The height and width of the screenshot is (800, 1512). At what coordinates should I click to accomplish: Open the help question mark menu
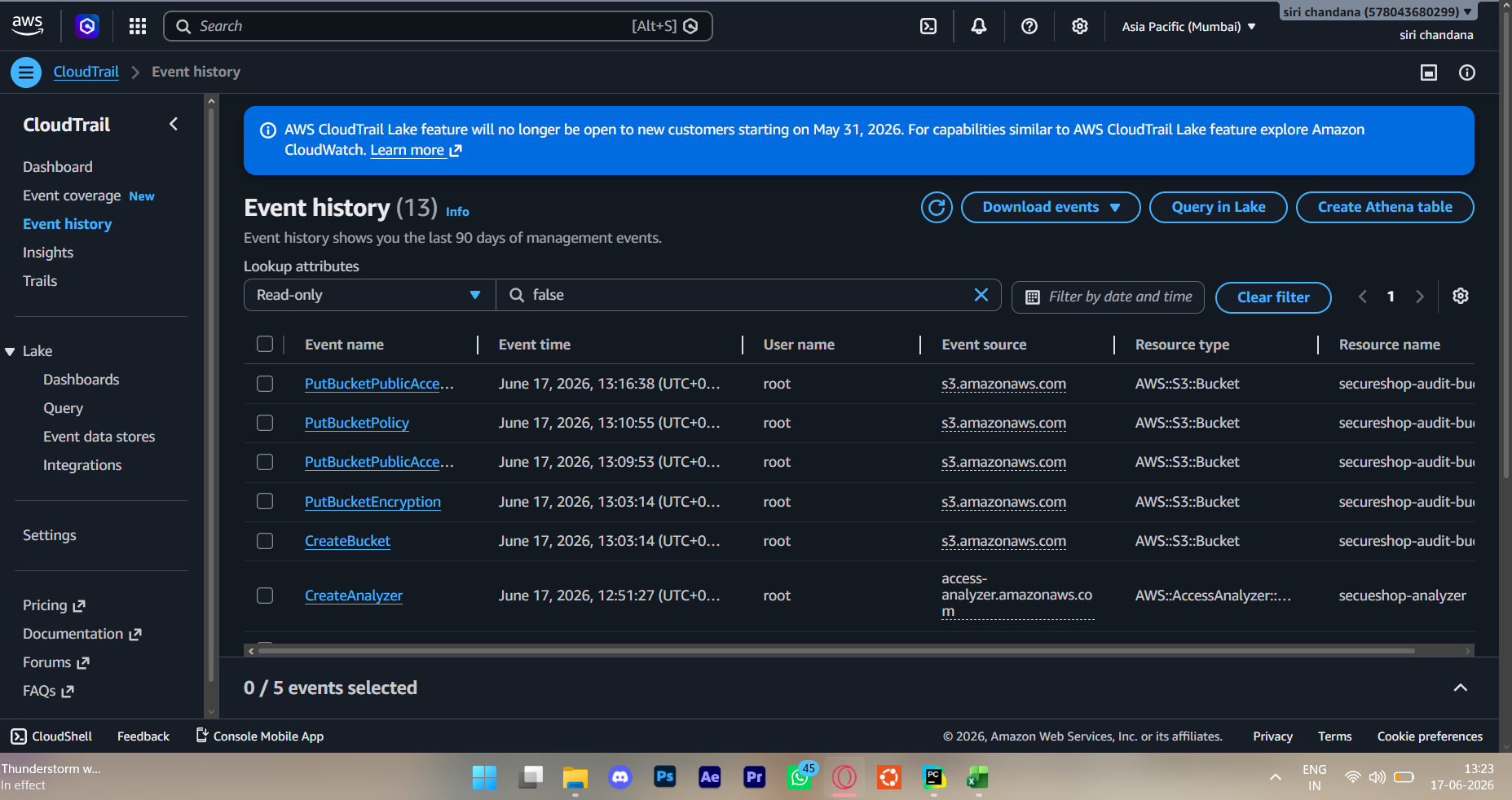[x=1029, y=26]
